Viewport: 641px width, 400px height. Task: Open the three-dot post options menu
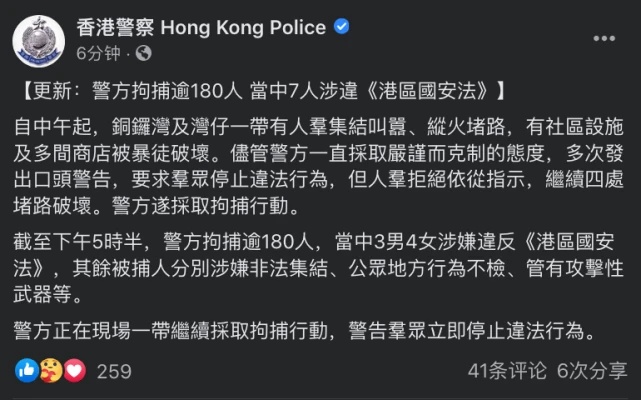(x=604, y=38)
